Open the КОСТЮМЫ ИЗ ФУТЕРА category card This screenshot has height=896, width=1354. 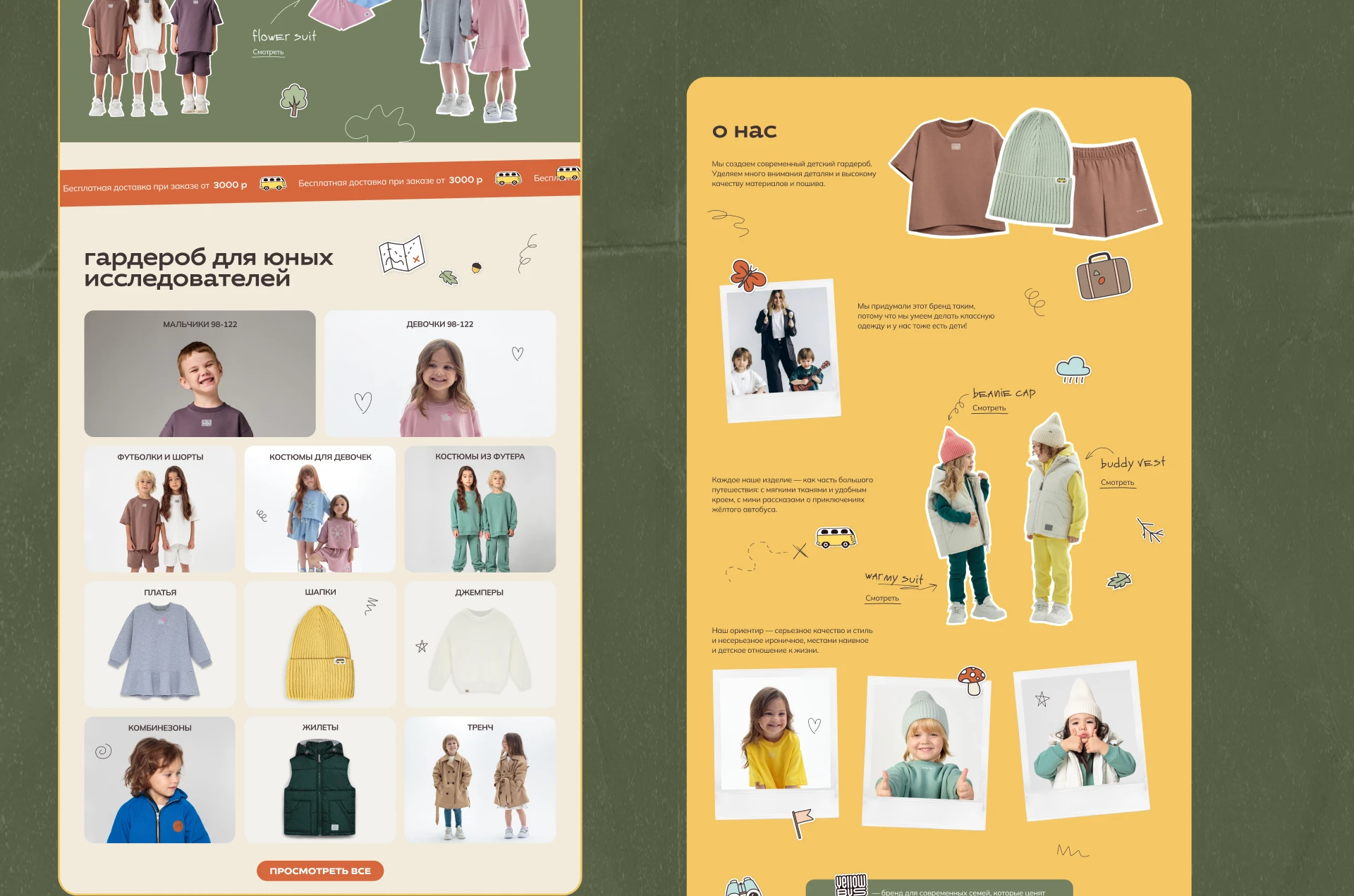tap(480, 509)
